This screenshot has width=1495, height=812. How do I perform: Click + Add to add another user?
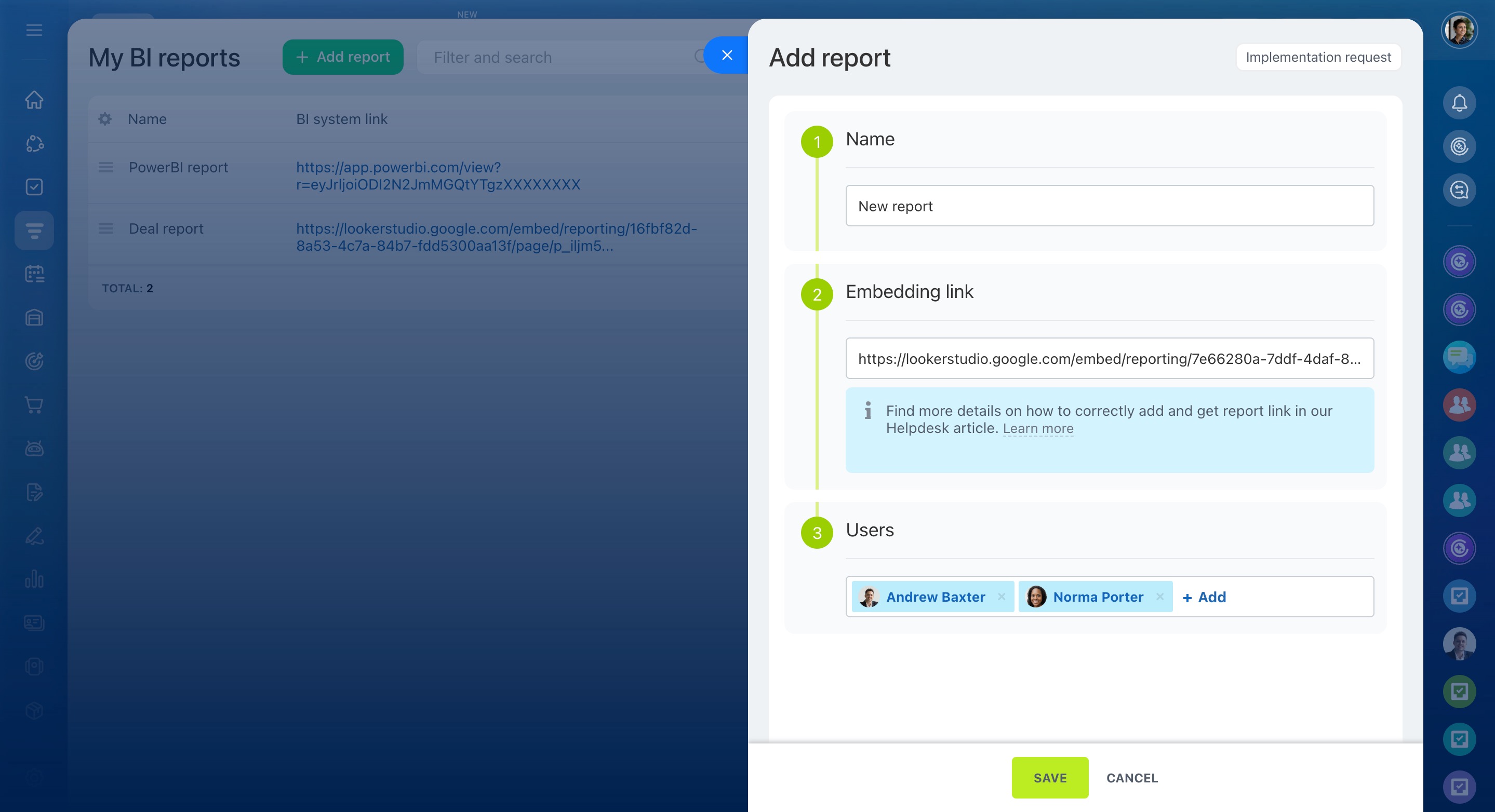[1204, 597]
